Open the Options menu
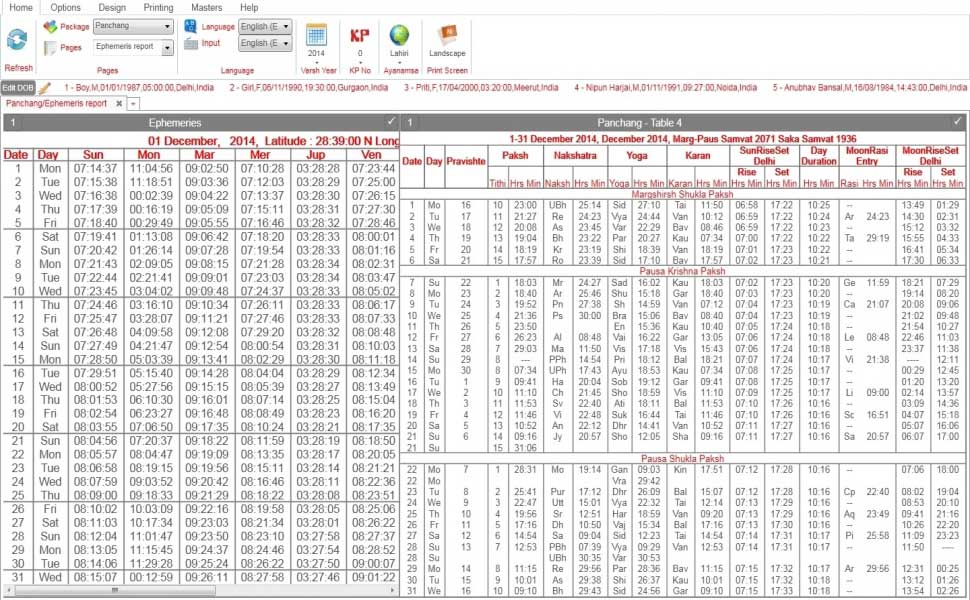This screenshot has height=600, width=970. tap(65, 7)
